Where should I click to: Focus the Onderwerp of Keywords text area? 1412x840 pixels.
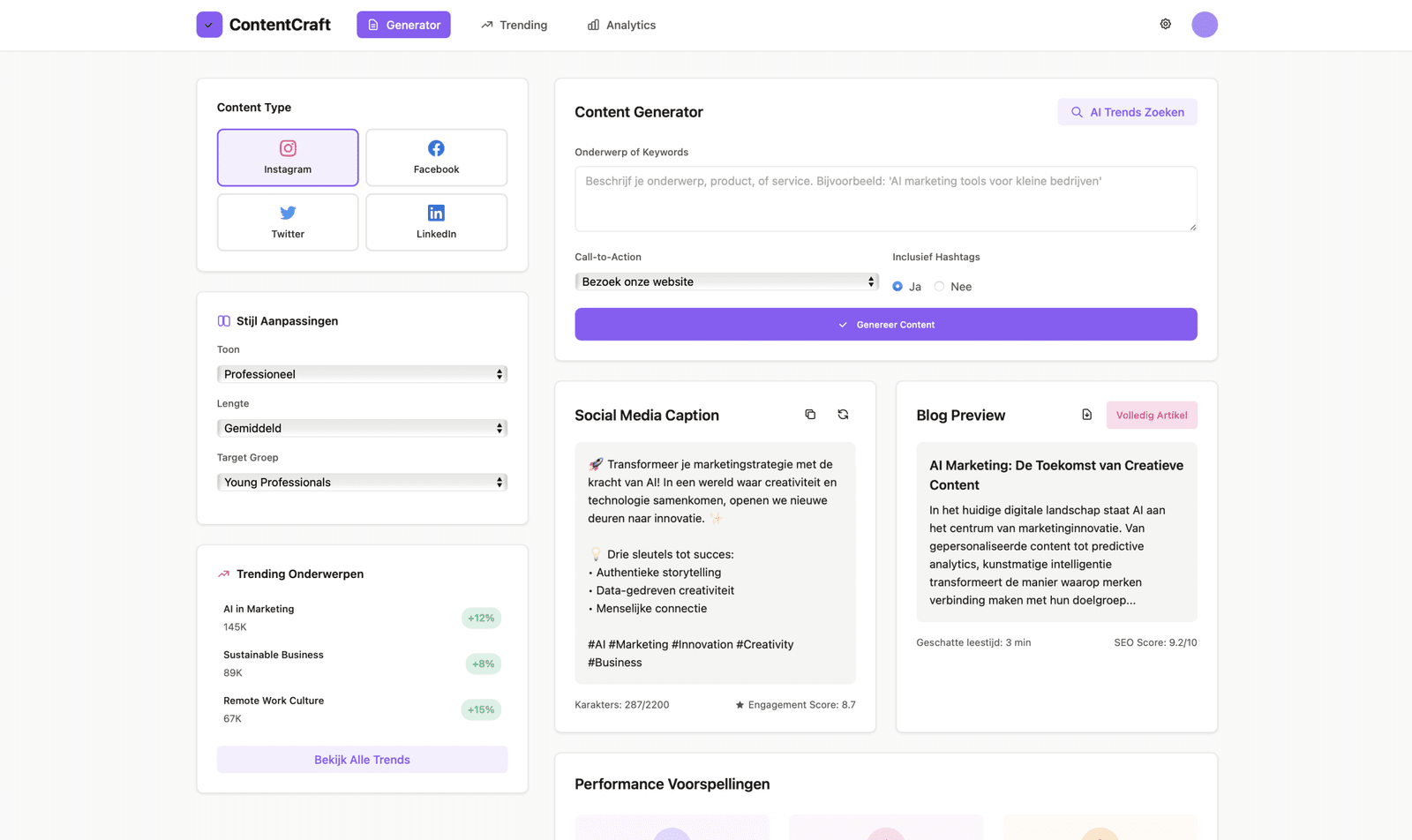click(x=886, y=199)
